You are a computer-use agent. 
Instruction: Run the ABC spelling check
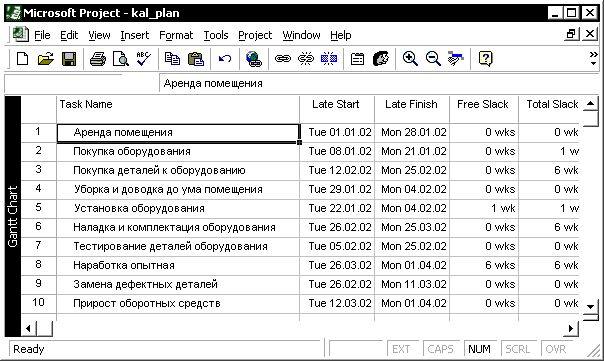click(144, 59)
